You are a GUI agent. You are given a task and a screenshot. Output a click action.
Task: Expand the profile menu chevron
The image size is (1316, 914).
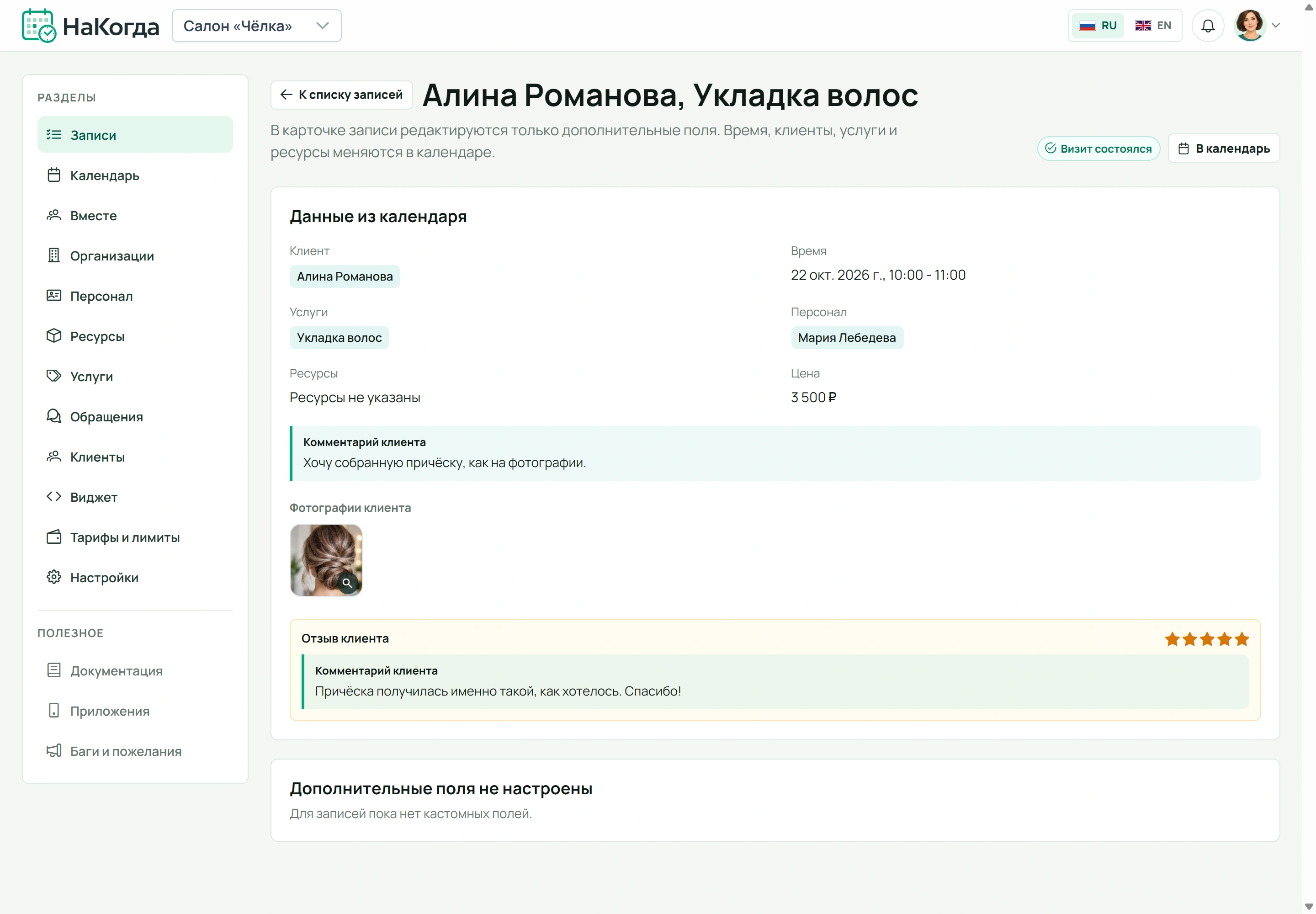[x=1276, y=25]
